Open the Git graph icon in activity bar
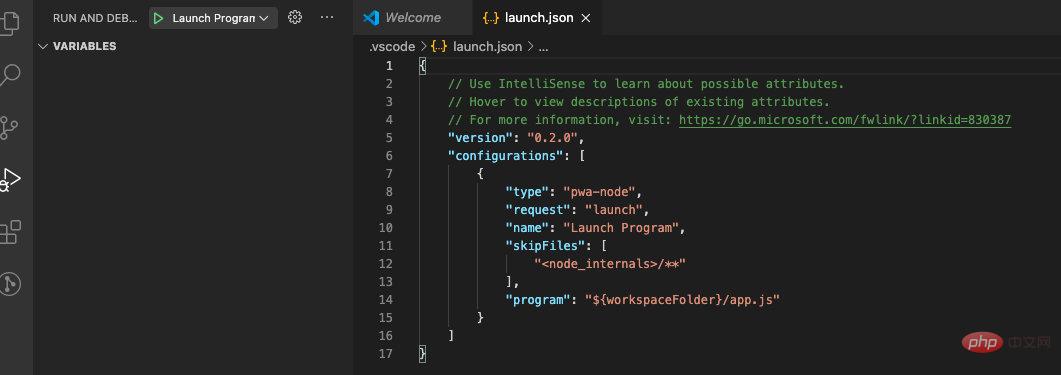1061x375 pixels. click(x=10, y=284)
